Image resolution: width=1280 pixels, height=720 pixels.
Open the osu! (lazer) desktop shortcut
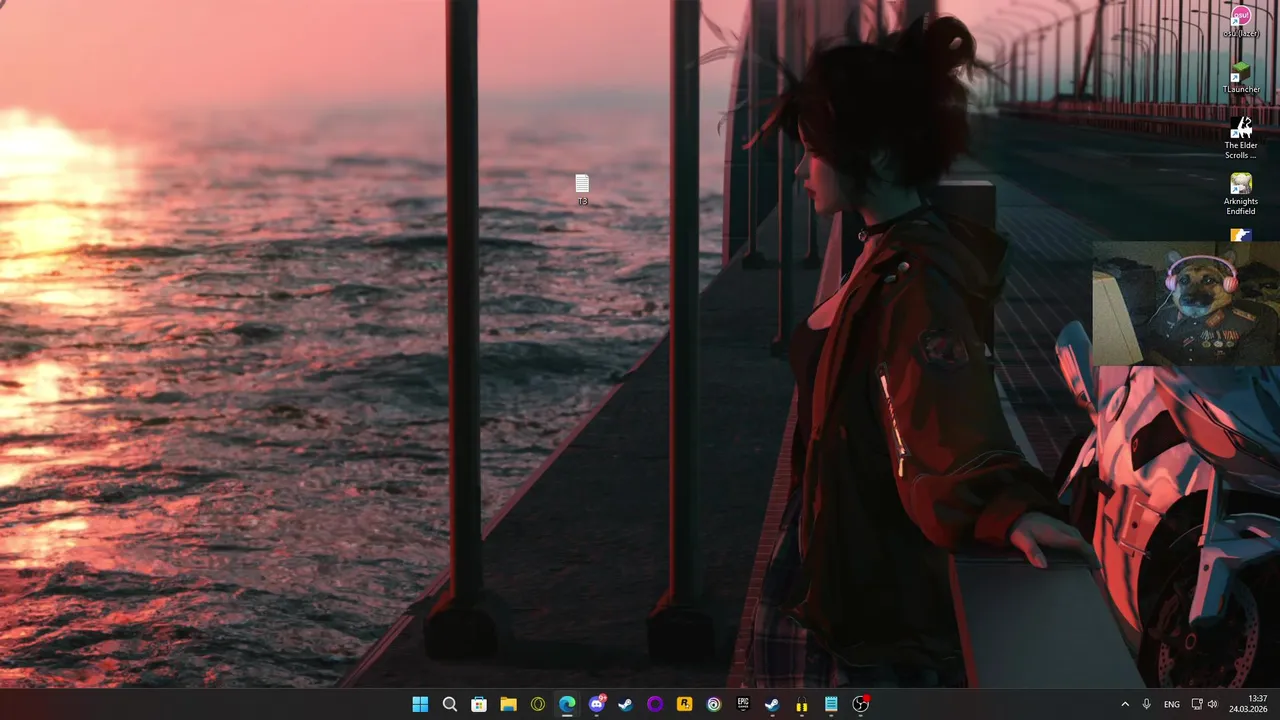point(1241,20)
